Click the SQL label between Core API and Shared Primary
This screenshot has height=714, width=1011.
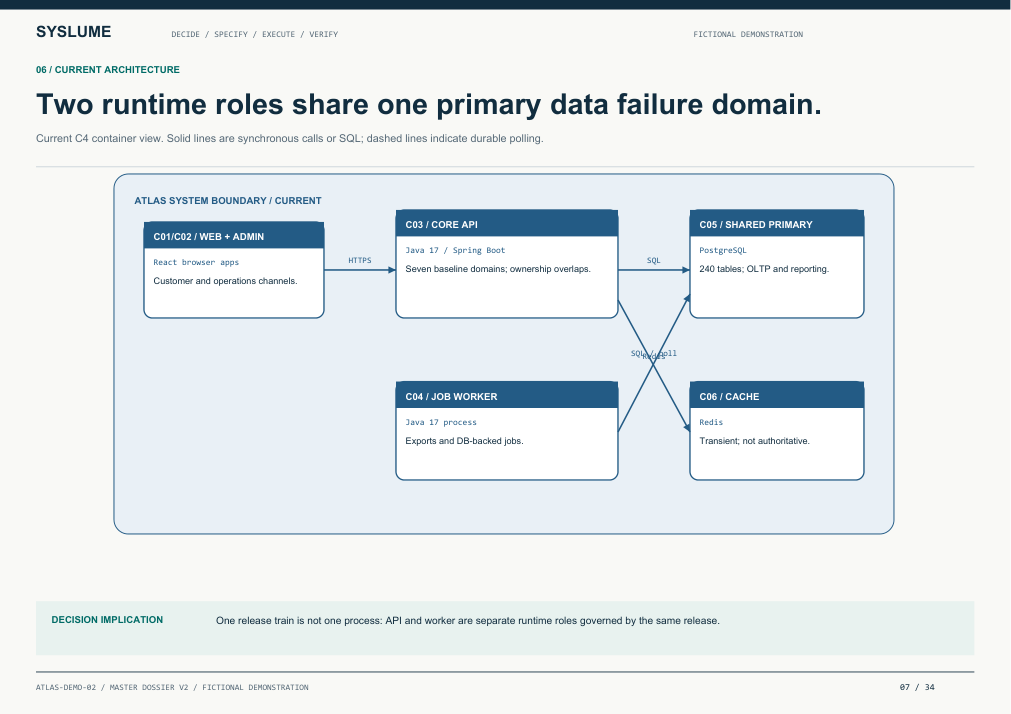654,261
